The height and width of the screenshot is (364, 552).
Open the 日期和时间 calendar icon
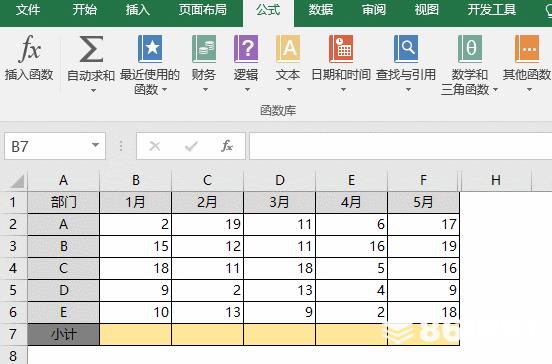(341, 49)
